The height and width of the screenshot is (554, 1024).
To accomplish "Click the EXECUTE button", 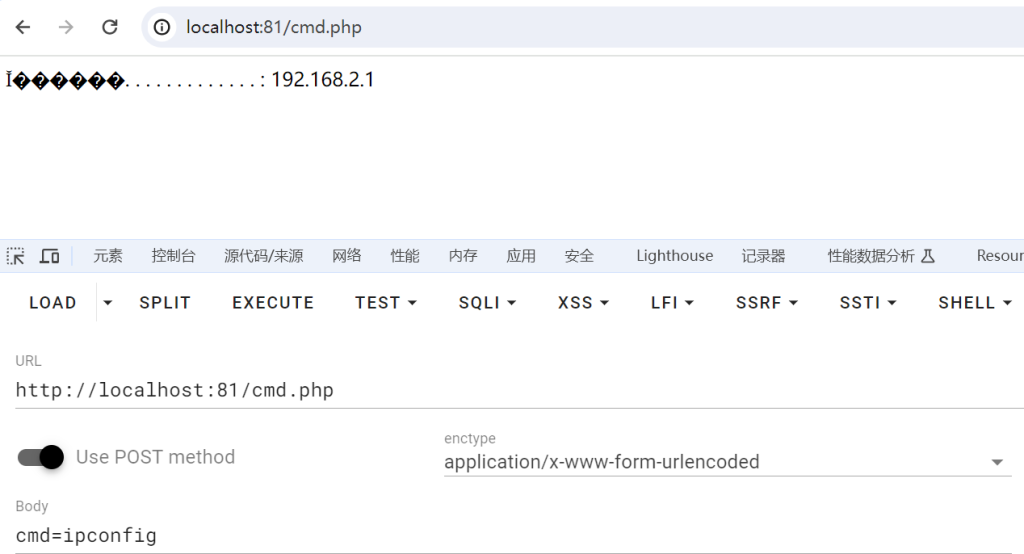I will [x=273, y=302].
